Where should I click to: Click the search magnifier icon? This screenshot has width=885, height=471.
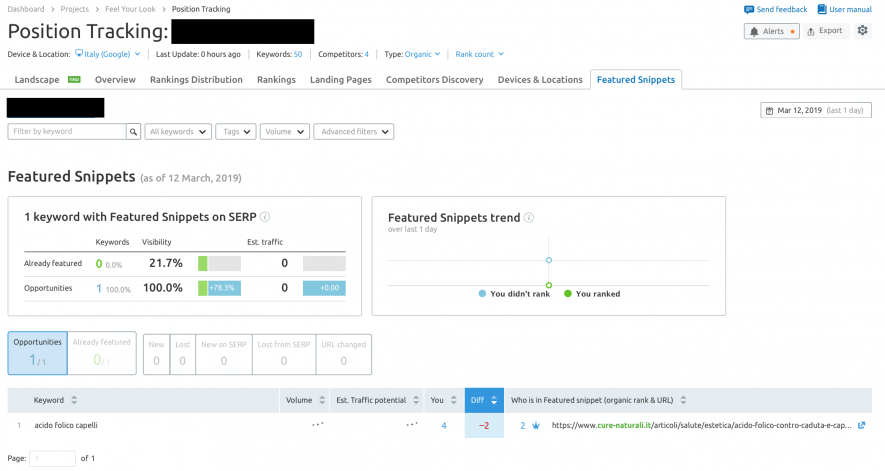coord(133,132)
